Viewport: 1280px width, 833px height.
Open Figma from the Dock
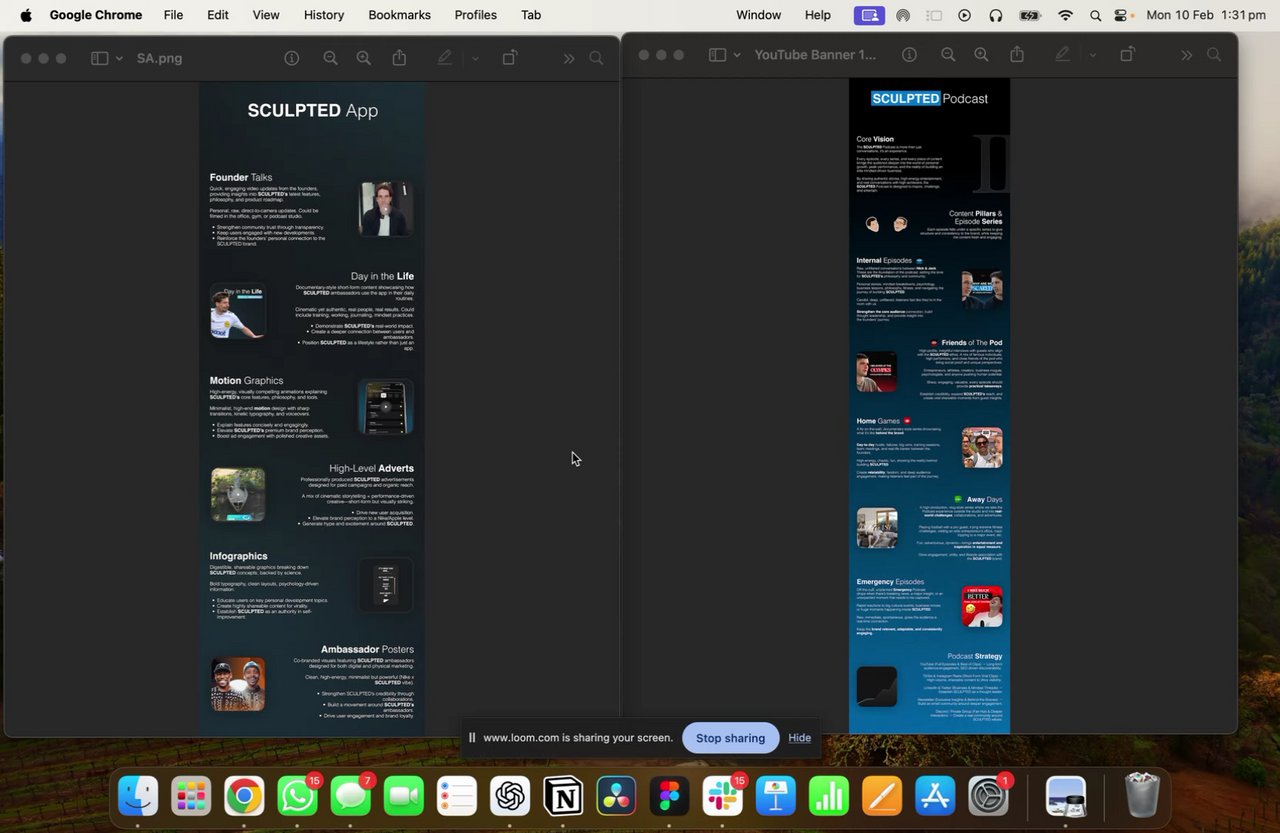(669, 796)
